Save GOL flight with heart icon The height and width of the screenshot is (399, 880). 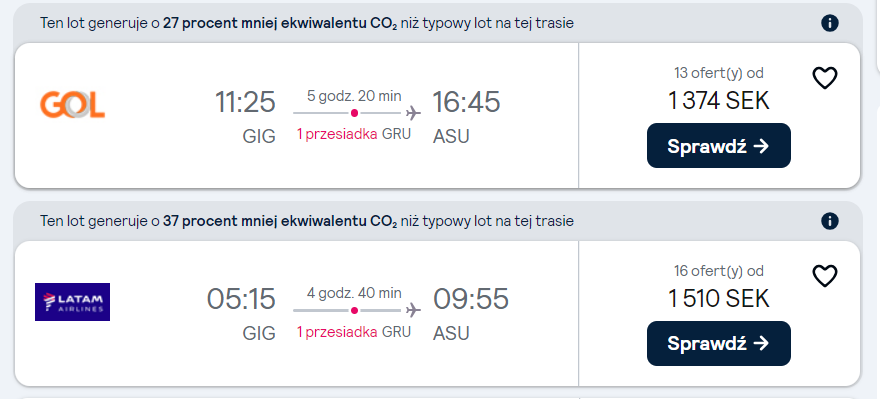pyautogui.click(x=825, y=78)
